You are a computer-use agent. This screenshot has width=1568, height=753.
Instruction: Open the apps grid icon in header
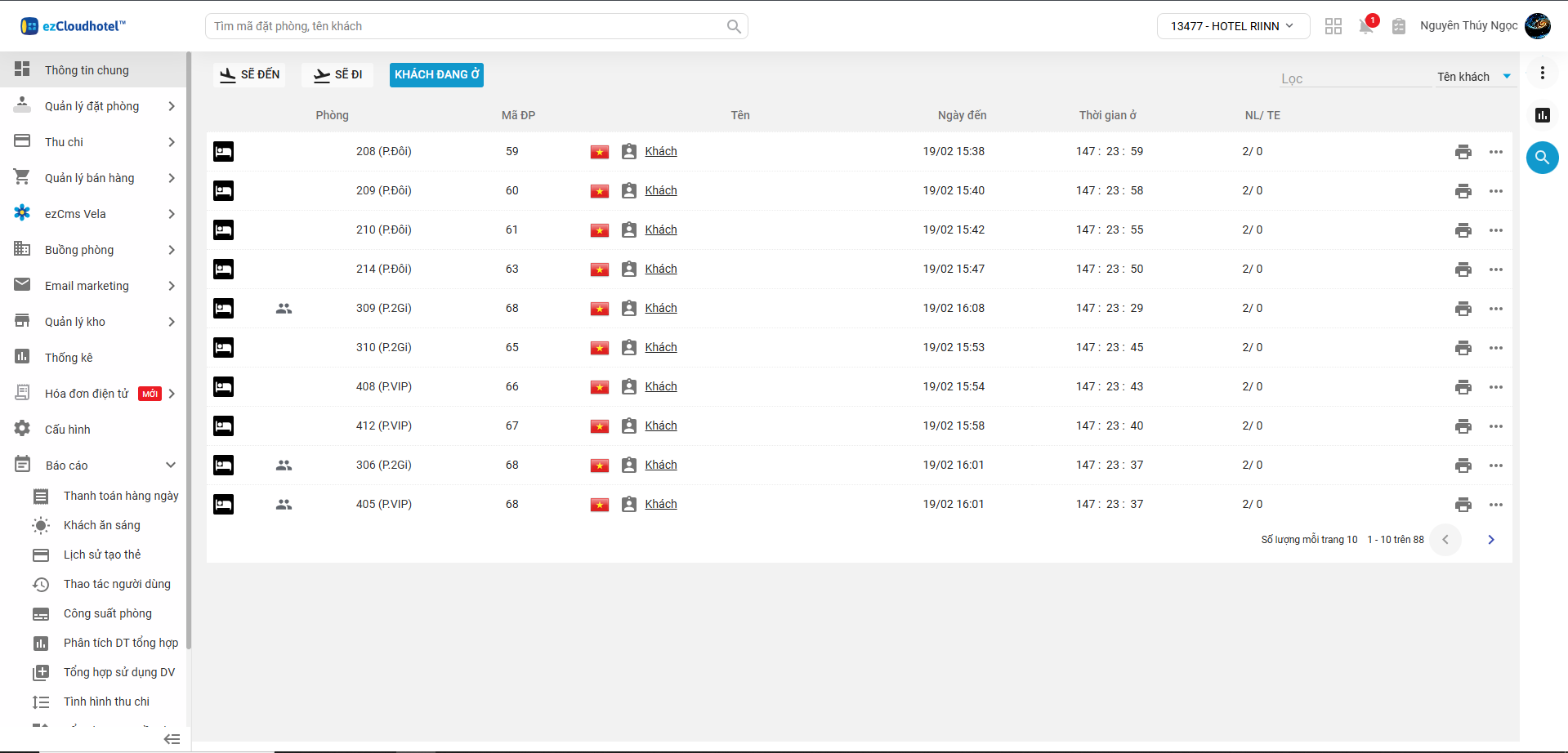click(1333, 26)
